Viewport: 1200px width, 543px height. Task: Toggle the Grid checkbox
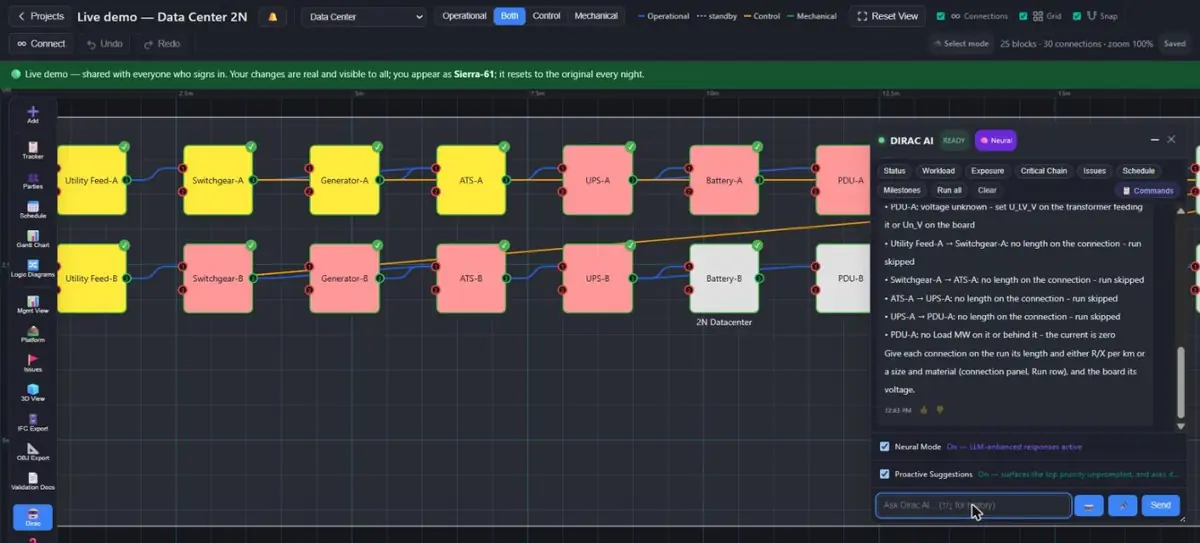[1023, 16]
